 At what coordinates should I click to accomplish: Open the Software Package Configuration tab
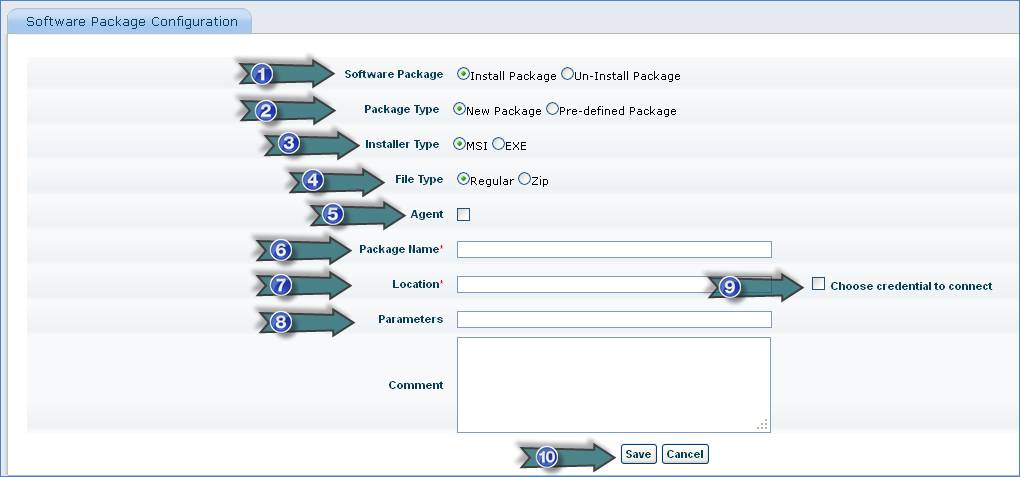pyautogui.click(x=131, y=21)
